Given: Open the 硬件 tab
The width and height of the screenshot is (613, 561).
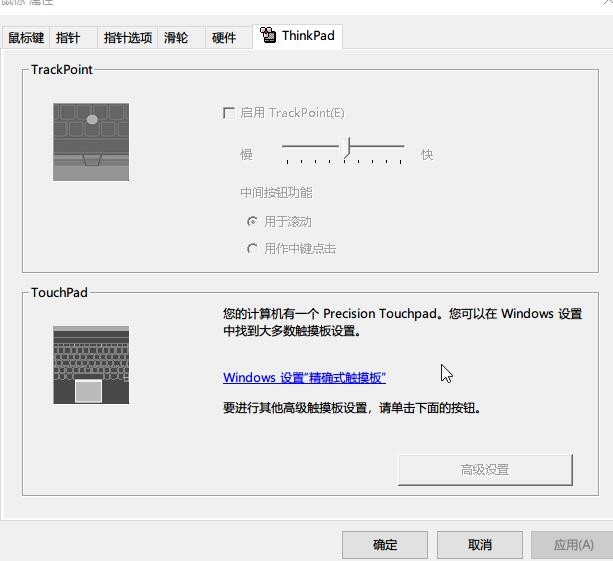Looking at the screenshot, I should pos(229,38).
